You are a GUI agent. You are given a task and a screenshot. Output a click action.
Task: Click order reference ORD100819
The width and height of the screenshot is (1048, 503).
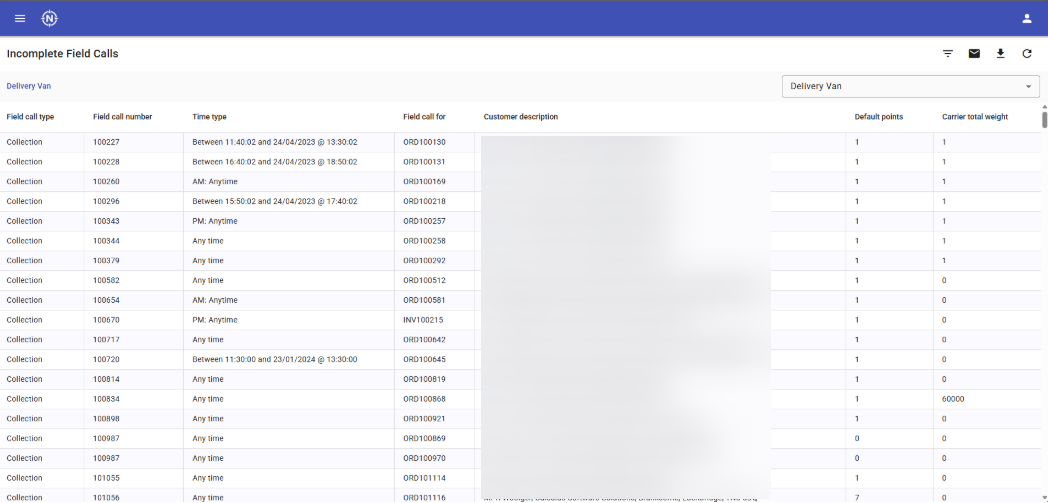424,379
